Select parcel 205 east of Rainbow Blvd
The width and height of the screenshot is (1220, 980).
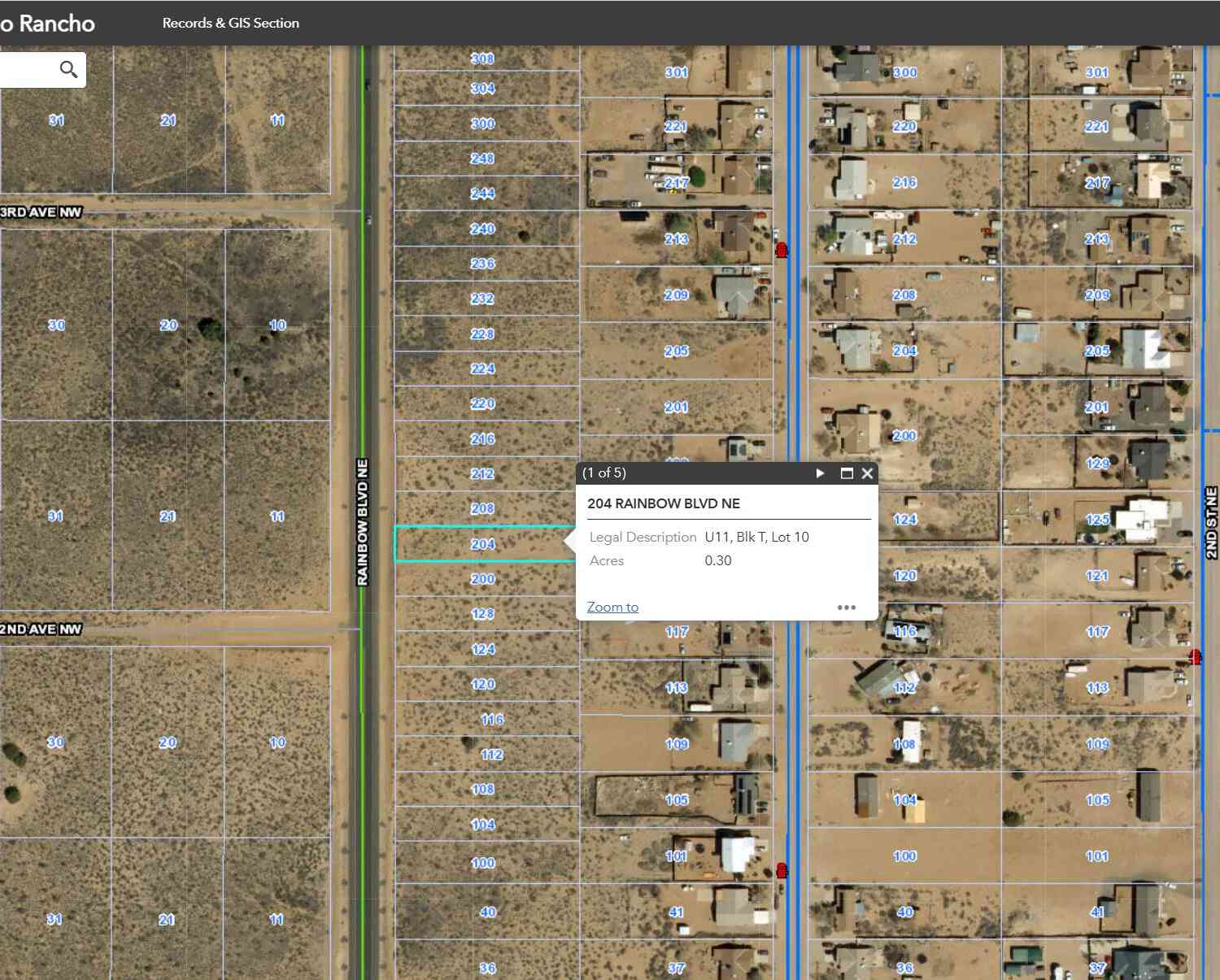coord(676,351)
